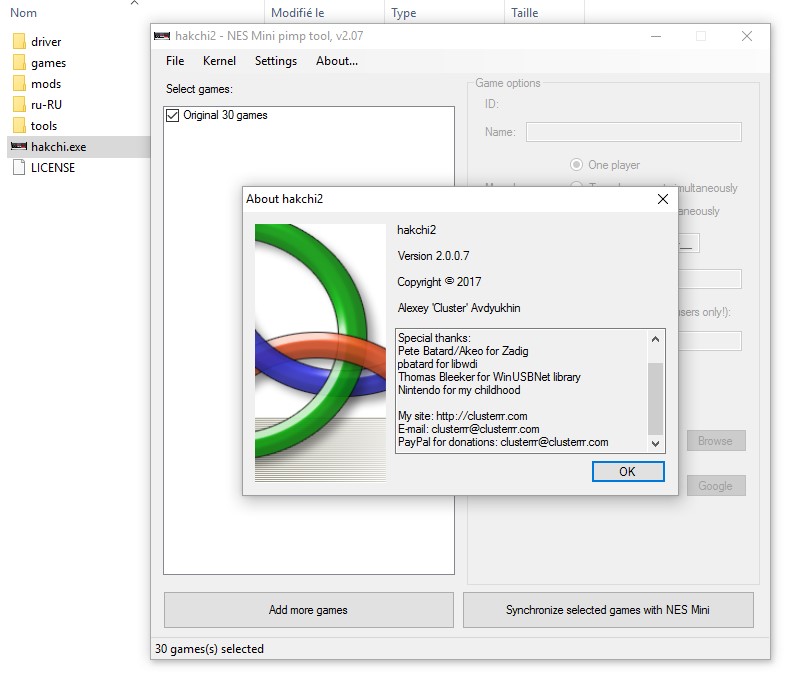Click the 'pbatard for libwdi' line
This screenshot has height=693, width=787.
(x=437, y=364)
